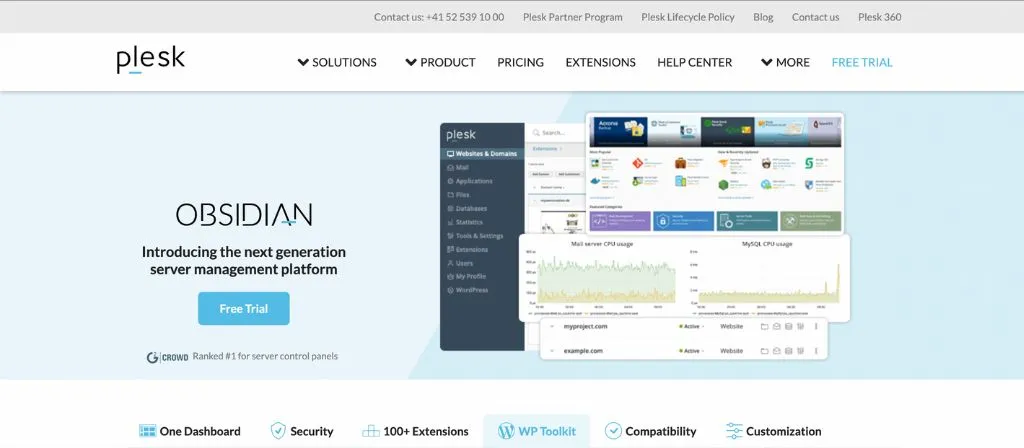Open the Plesk 360 link
1024x448 pixels.
879,17
